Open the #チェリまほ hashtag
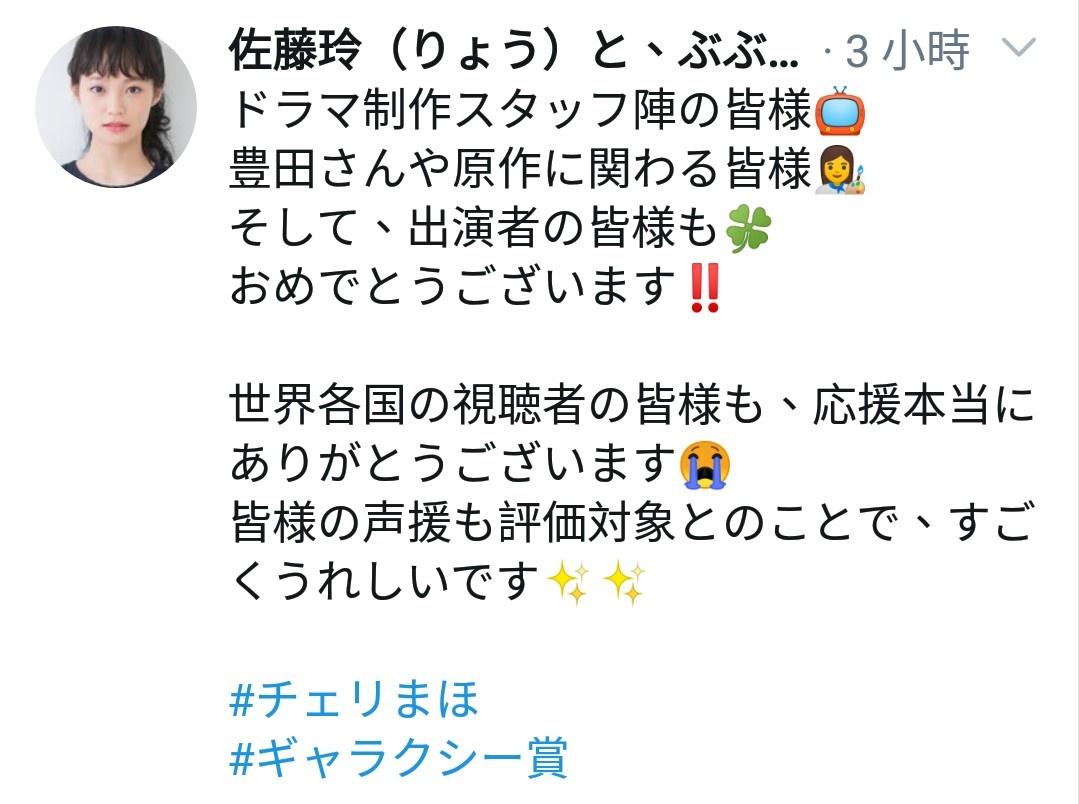Screen dimensions: 1079x804 (354, 699)
